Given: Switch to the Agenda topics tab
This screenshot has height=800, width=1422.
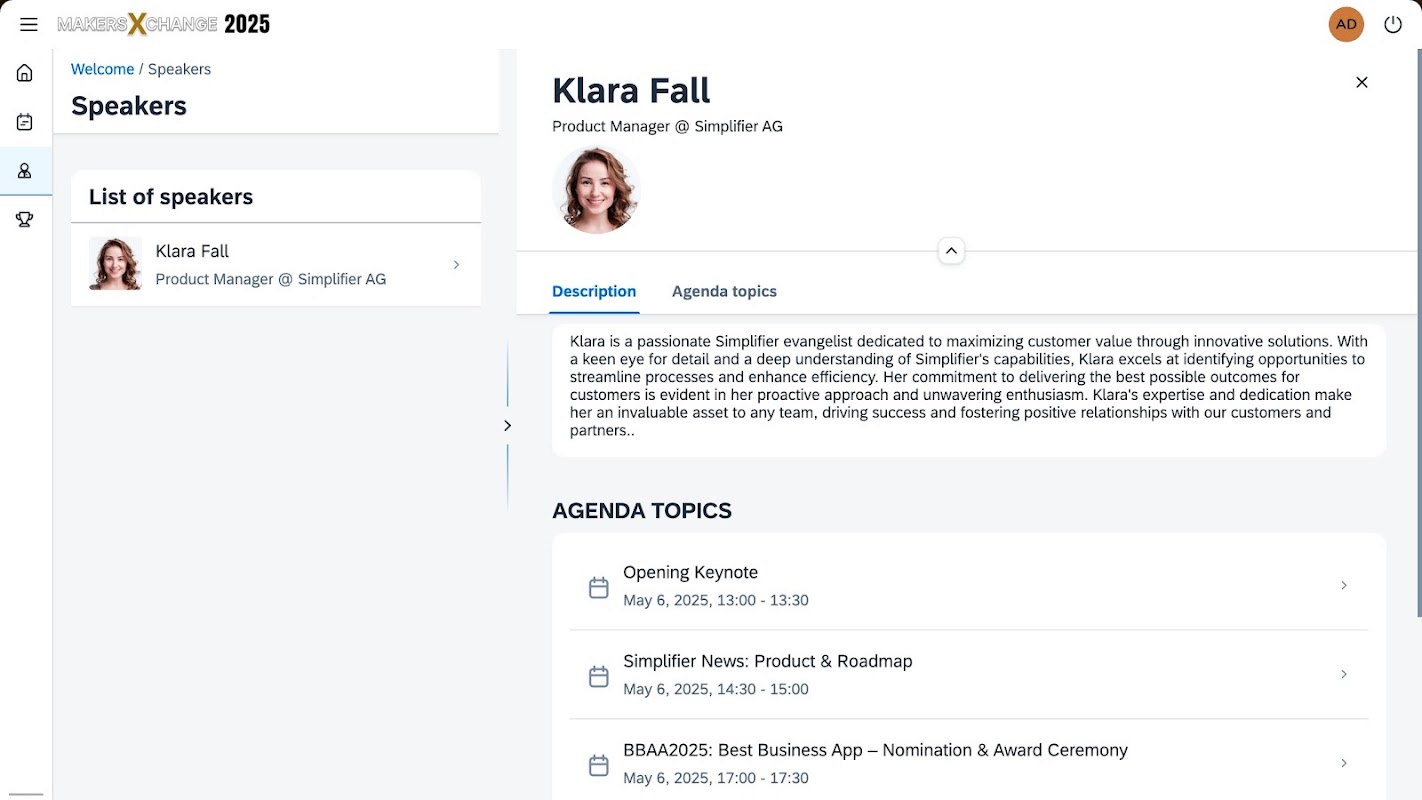Looking at the screenshot, I should click(724, 291).
